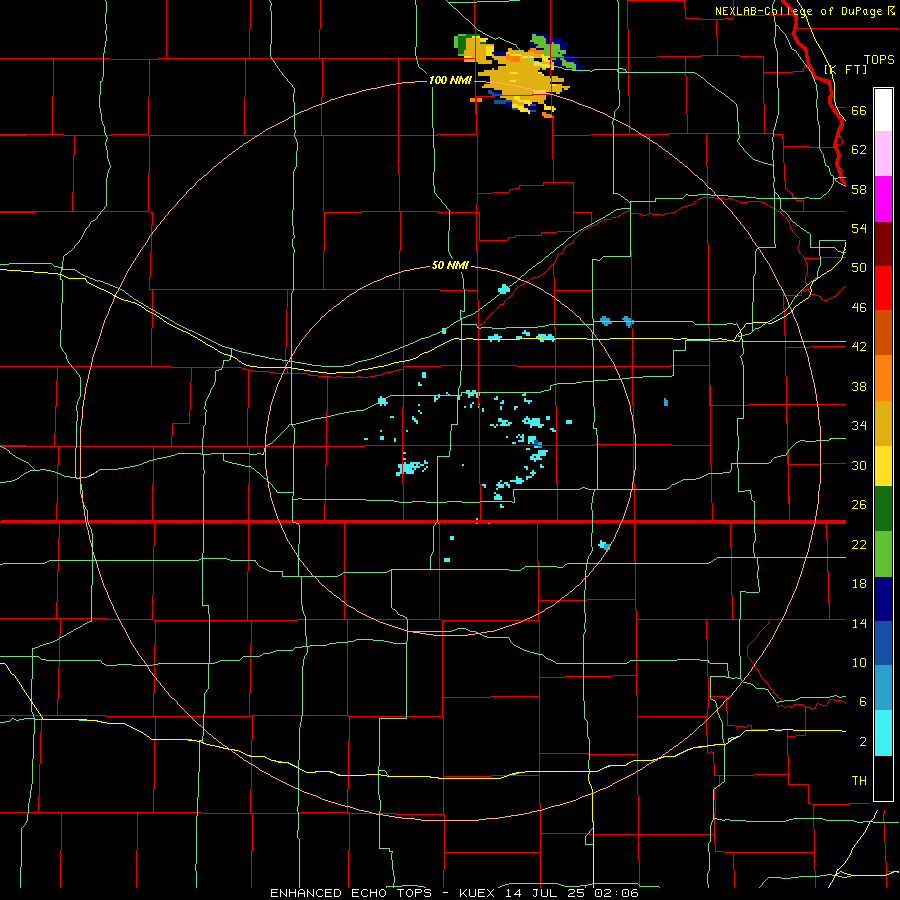900x900 pixels.
Task: Select the bright red legend swatch
Action: (883, 288)
